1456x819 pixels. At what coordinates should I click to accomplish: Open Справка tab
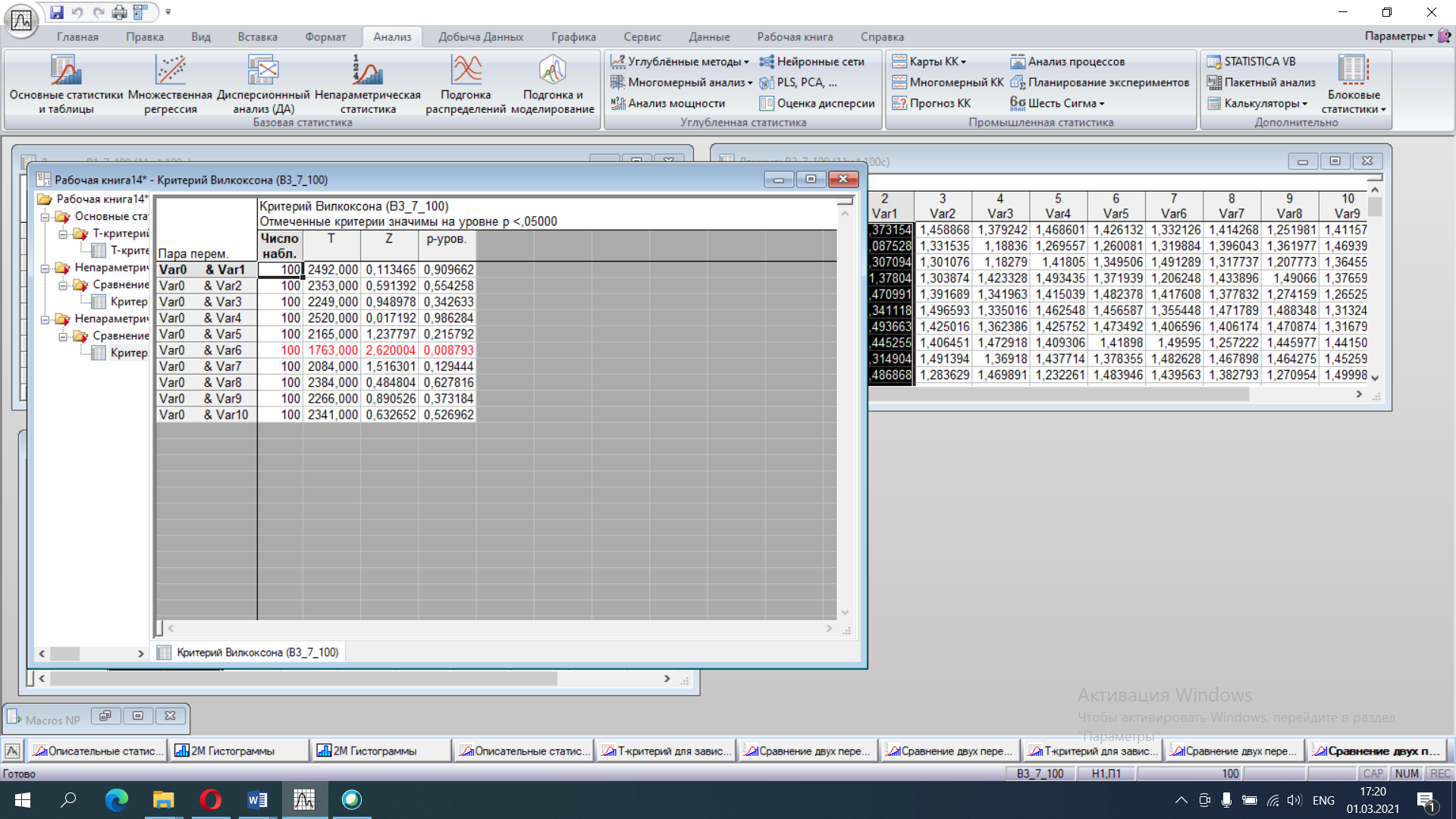882,36
